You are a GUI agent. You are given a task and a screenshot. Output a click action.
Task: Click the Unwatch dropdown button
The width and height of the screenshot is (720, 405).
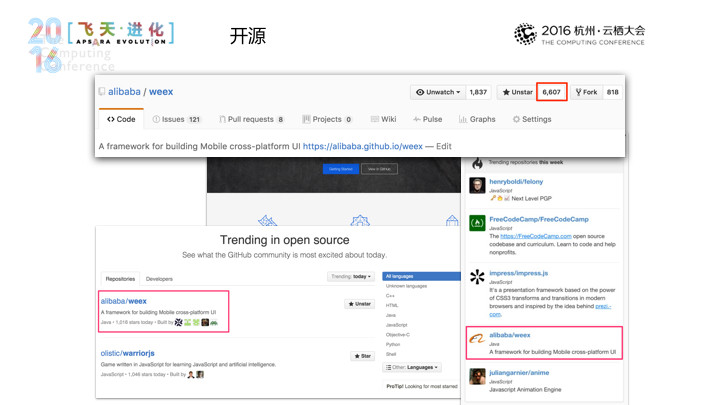pyautogui.click(x=438, y=92)
